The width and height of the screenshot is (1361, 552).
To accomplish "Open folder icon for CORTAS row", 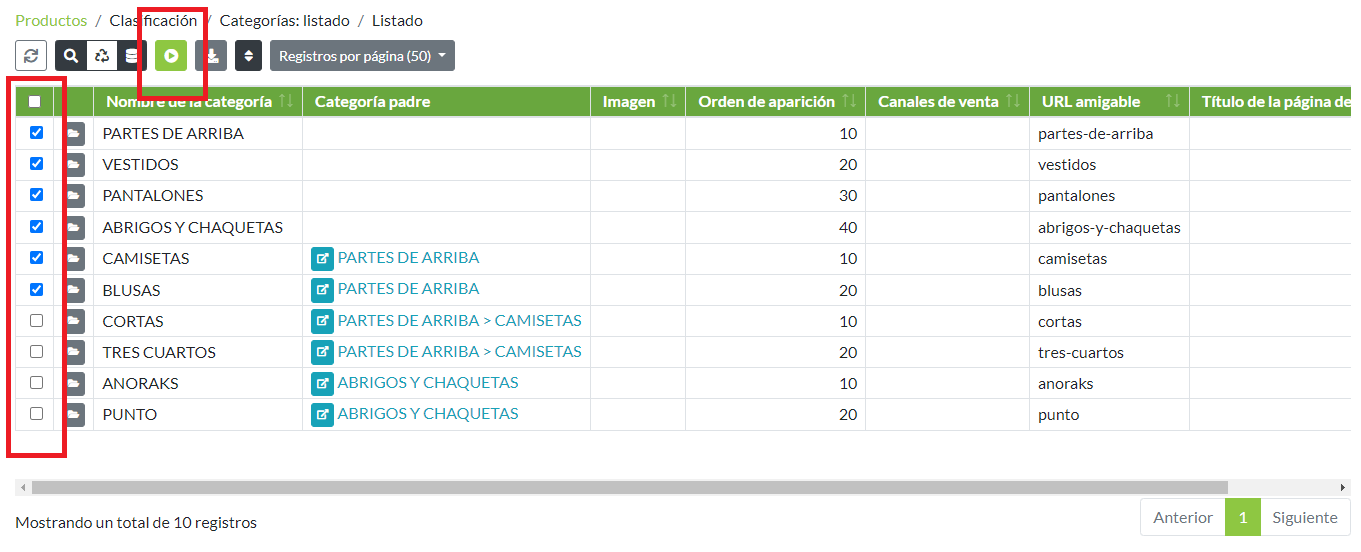I will point(74,322).
